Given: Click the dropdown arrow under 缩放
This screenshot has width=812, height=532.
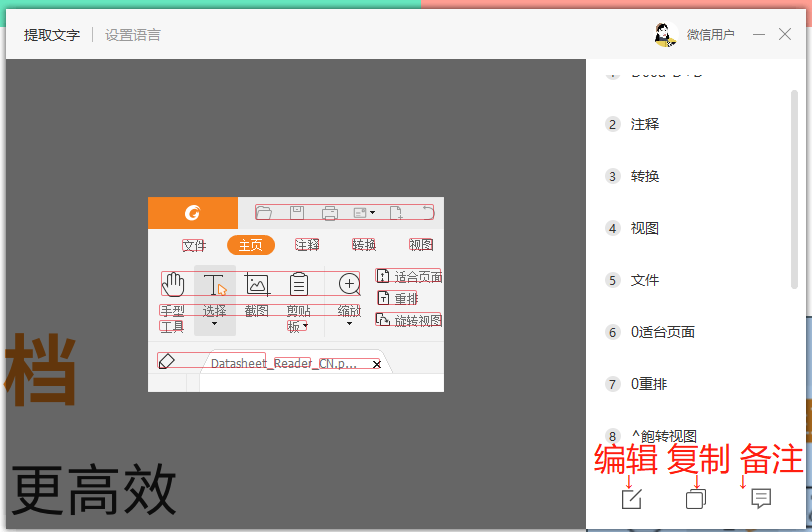Looking at the screenshot, I should click(x=350, y=324).
